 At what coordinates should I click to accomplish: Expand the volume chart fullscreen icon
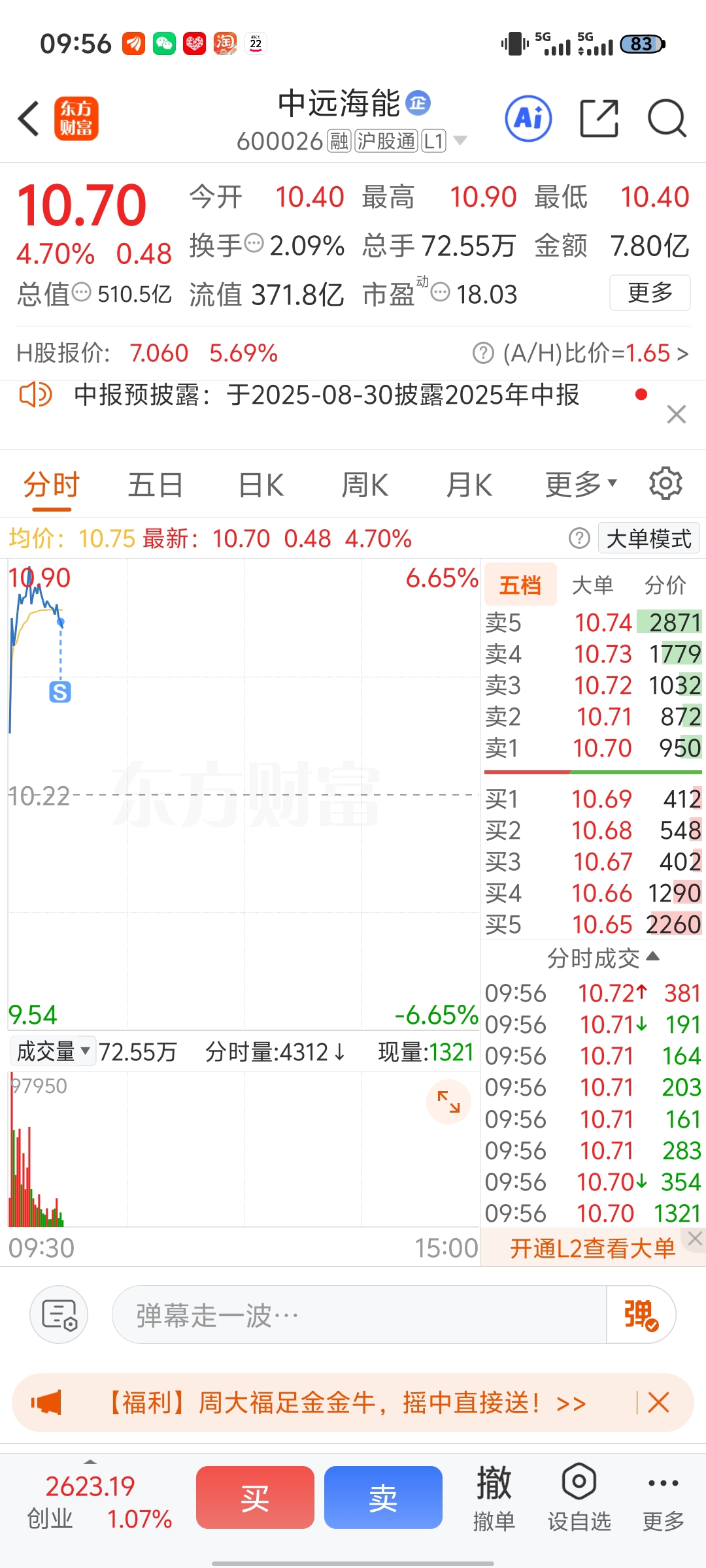(x=448, y=1102)
